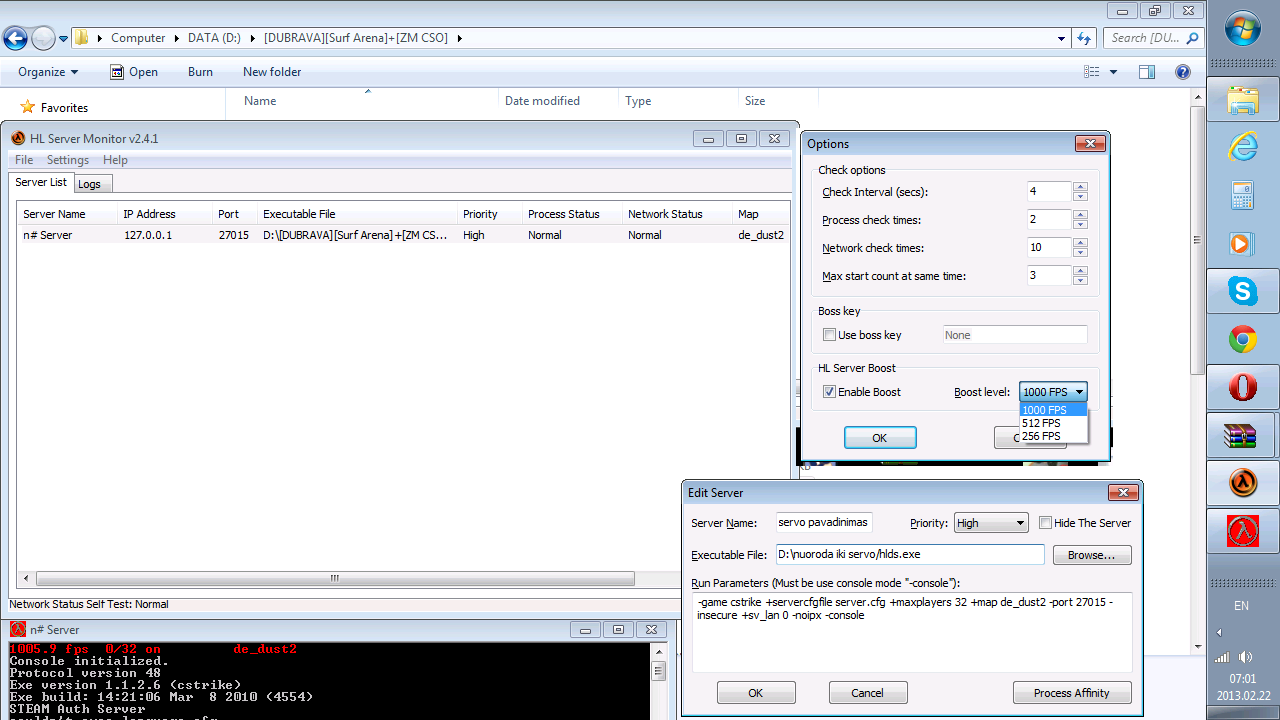Open the Priority dropdown in Edit Server
1280x720 pixels.
[990, 523]
